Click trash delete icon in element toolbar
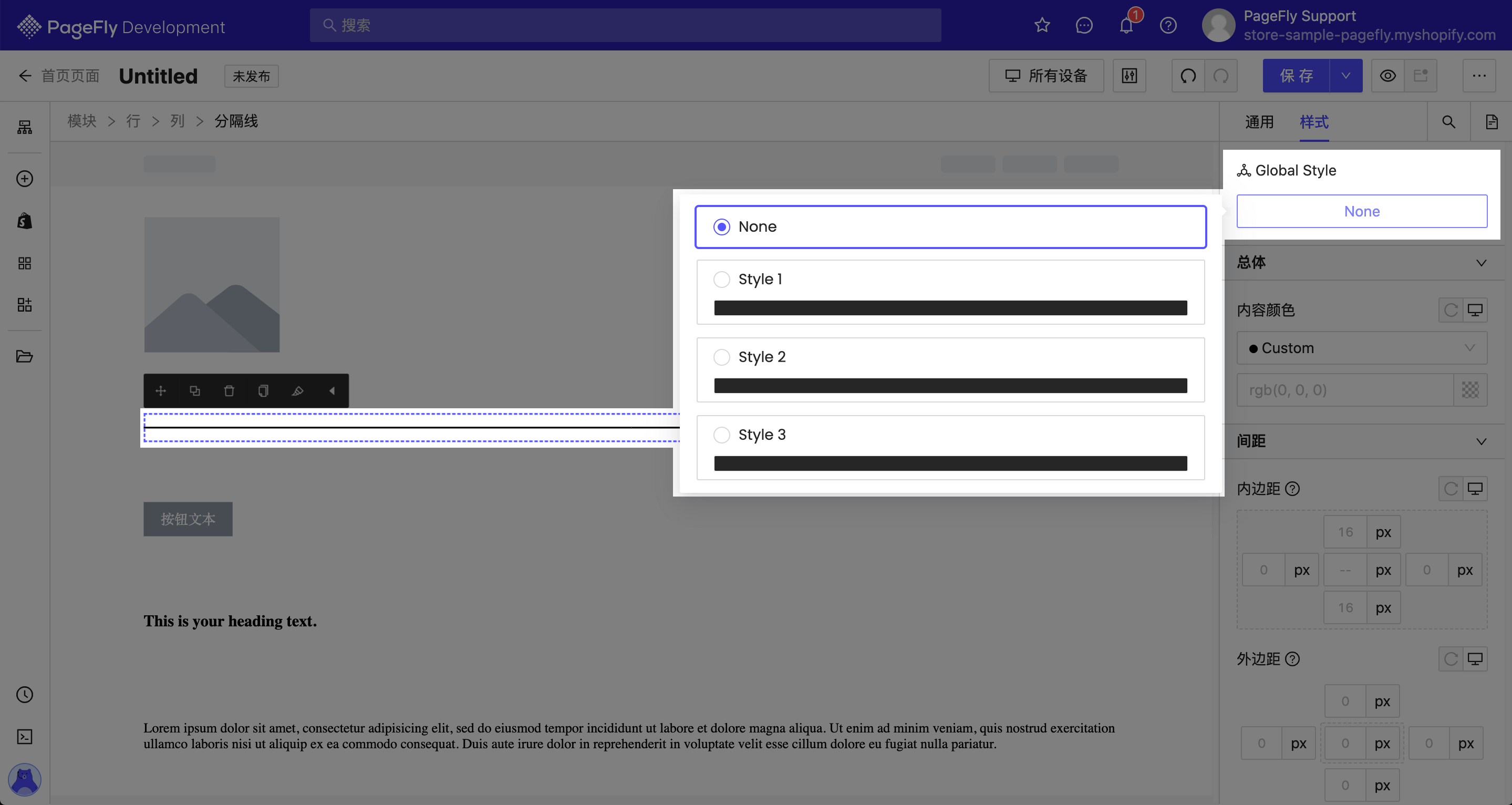This screenshot has width=1512, height=805. [x=229, y=391]
